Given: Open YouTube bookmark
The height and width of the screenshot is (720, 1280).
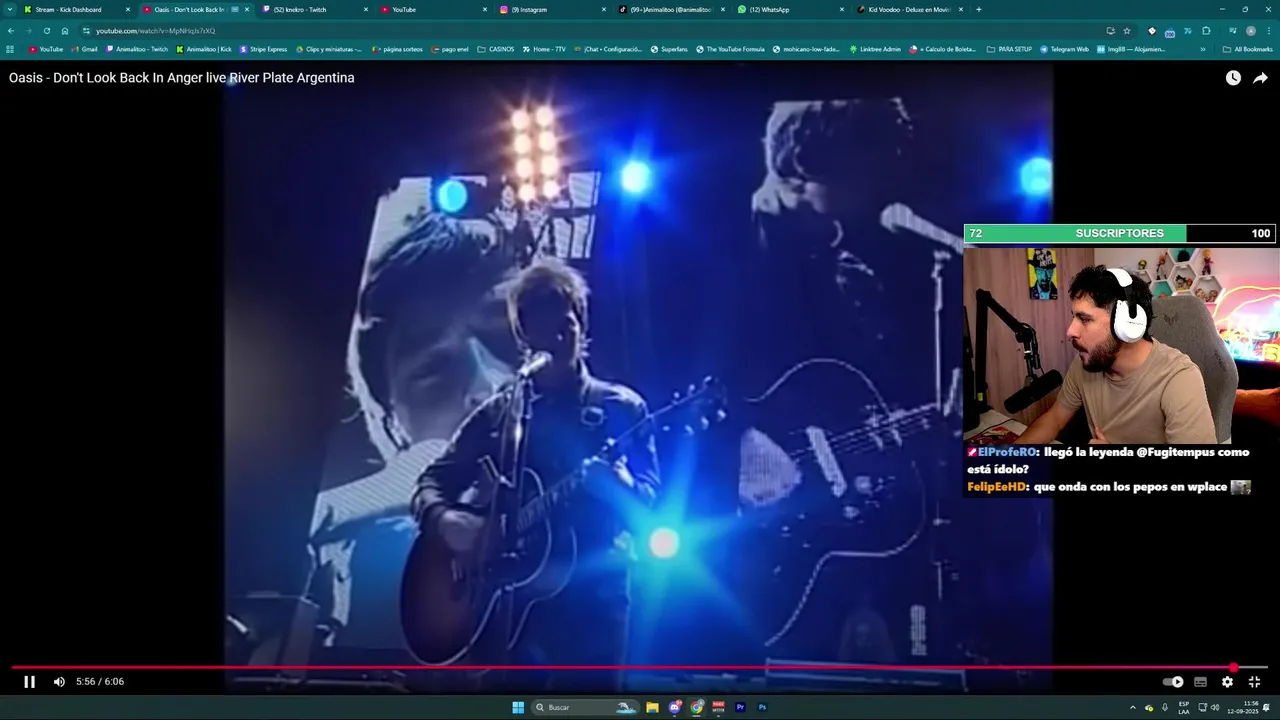Looking at the screenshot, I should (46, 49).
